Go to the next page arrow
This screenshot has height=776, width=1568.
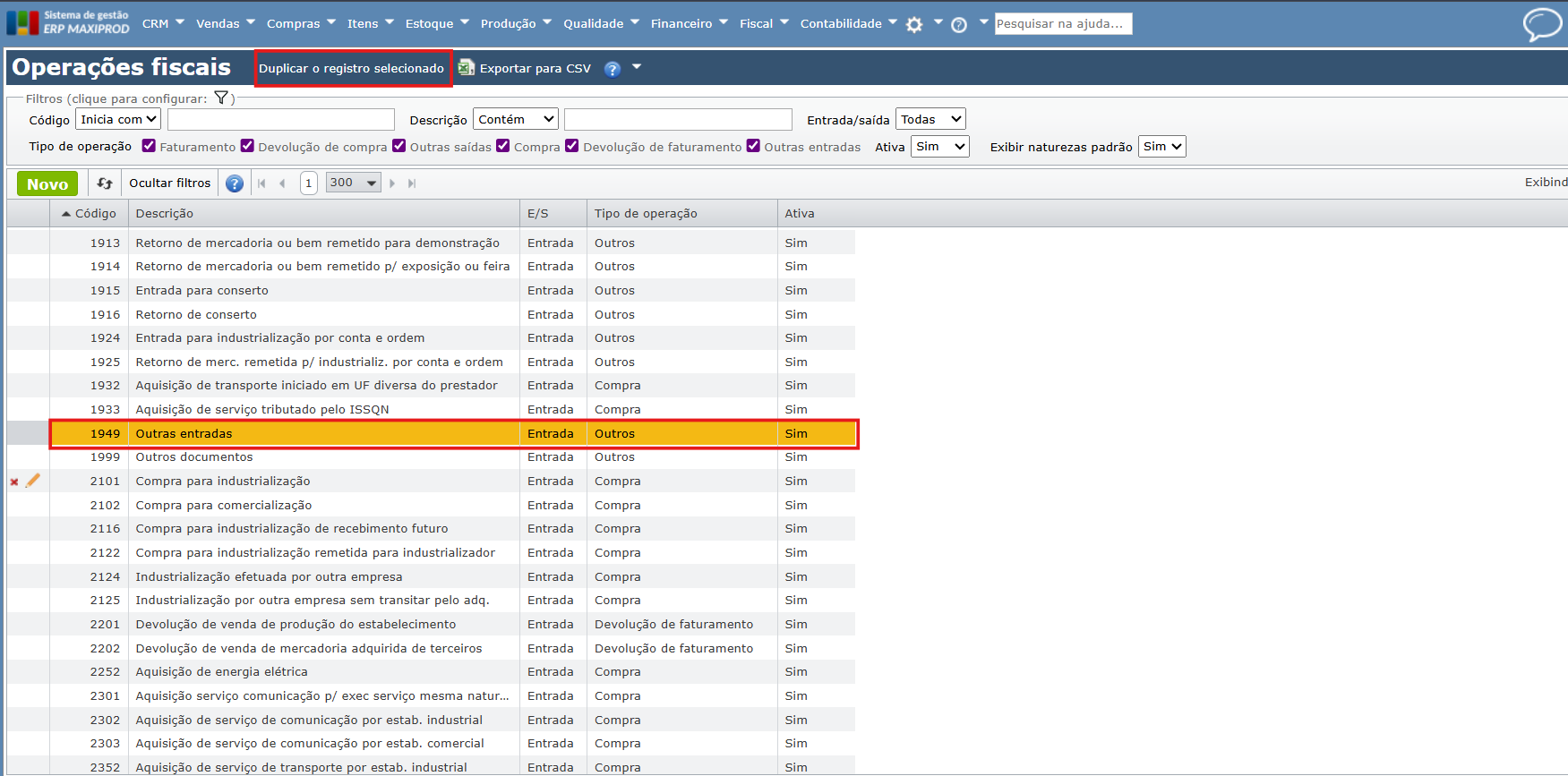[x=392, y=183]
